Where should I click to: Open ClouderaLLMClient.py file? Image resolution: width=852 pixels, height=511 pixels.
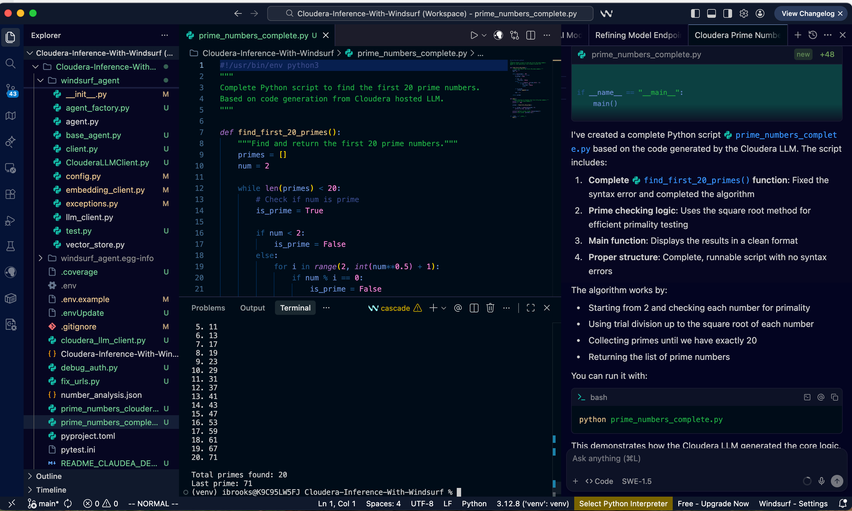(107, 163)
